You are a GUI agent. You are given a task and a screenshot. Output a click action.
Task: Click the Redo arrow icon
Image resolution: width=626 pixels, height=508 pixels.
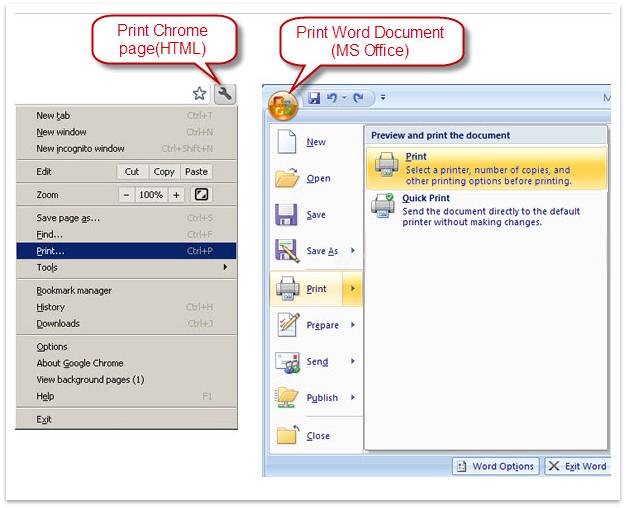point(359,97)
